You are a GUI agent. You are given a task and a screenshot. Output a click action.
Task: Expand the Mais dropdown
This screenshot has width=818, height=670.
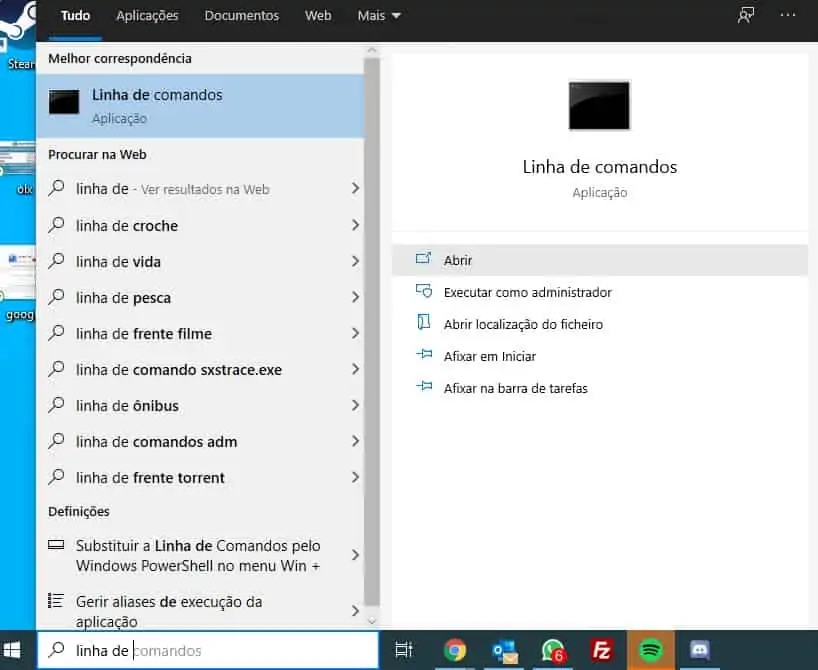click(379, 16)
